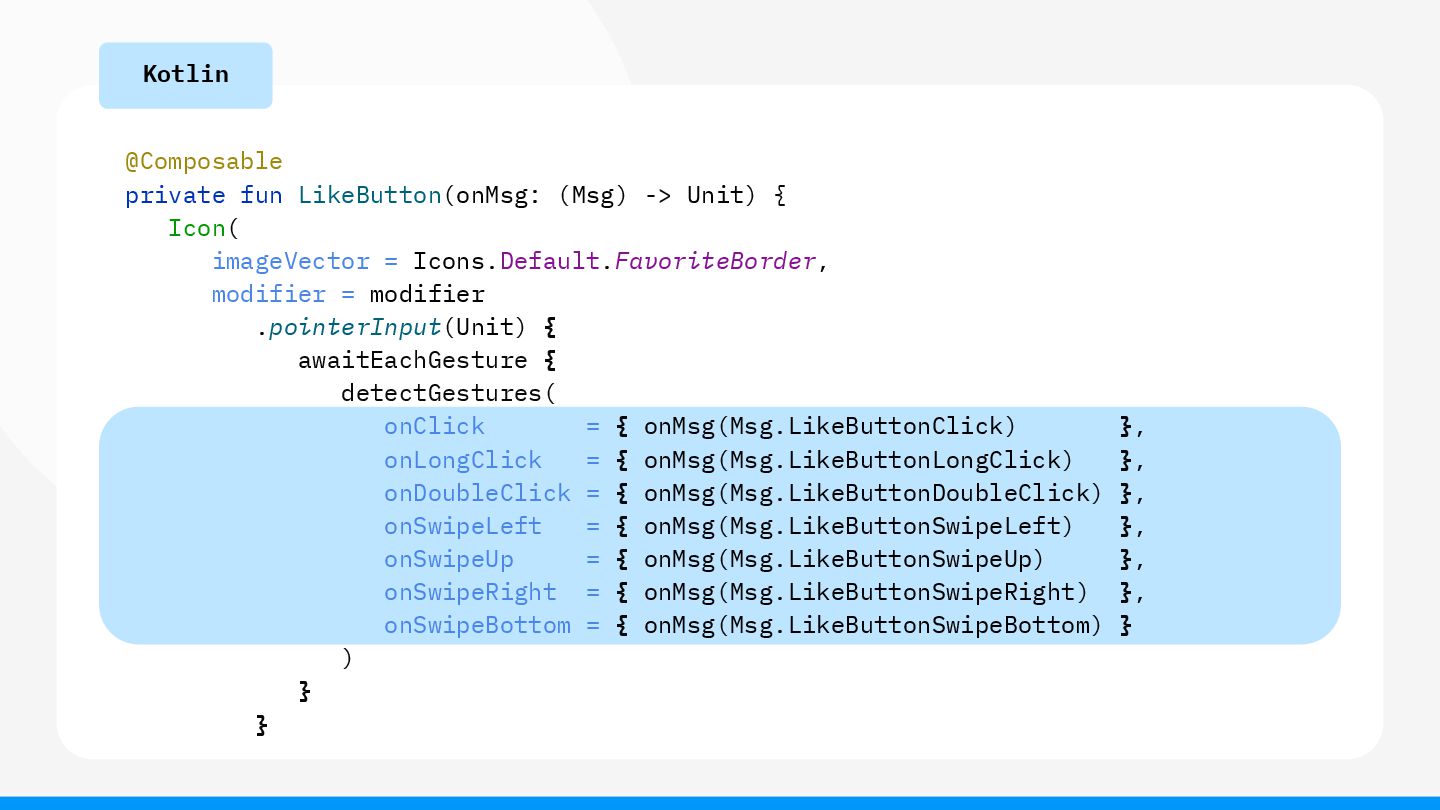
Task: Click onMsg(Msg.LikeButtonClick) expression
Action: tap(830, 426)
